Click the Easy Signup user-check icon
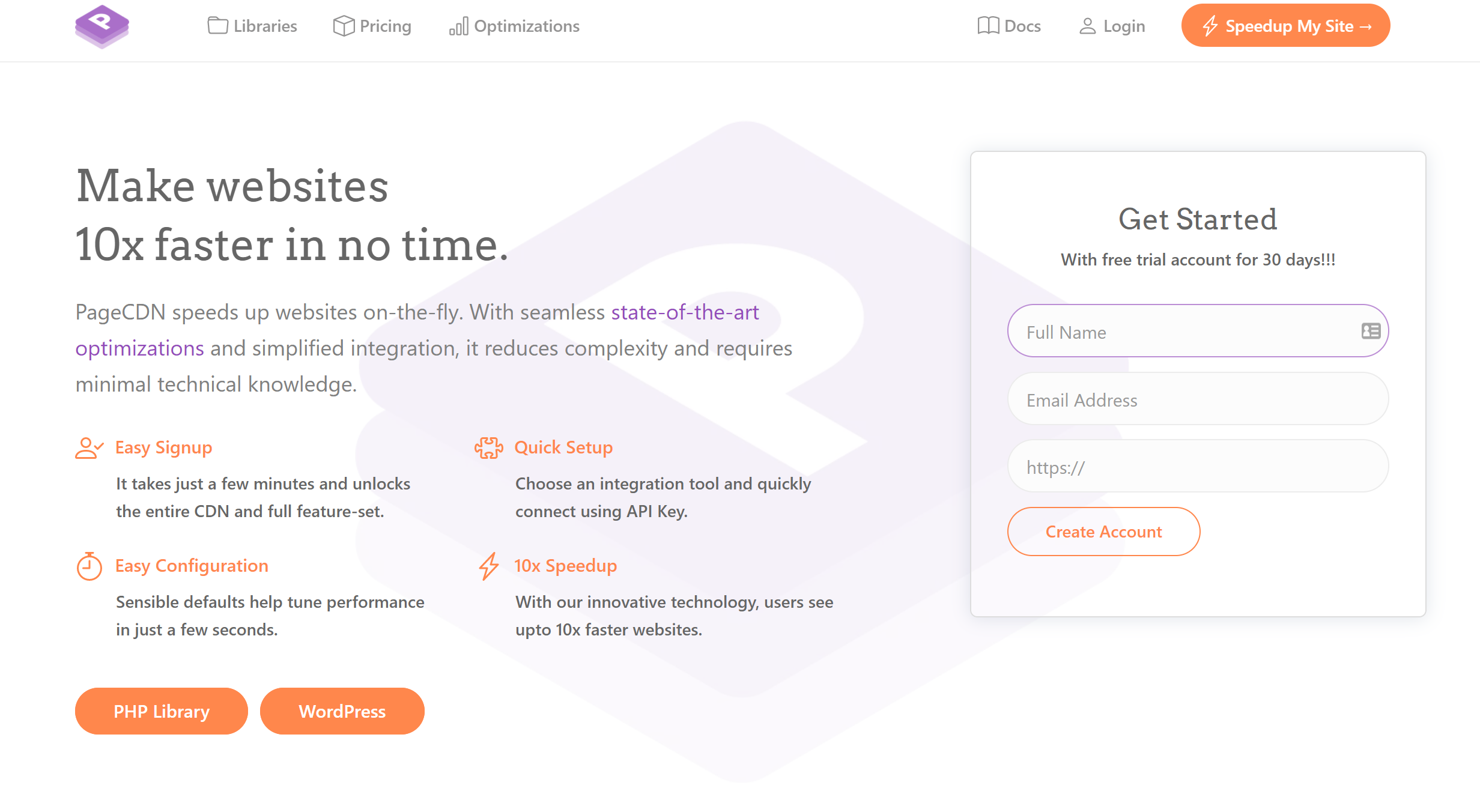 point(89,447)
